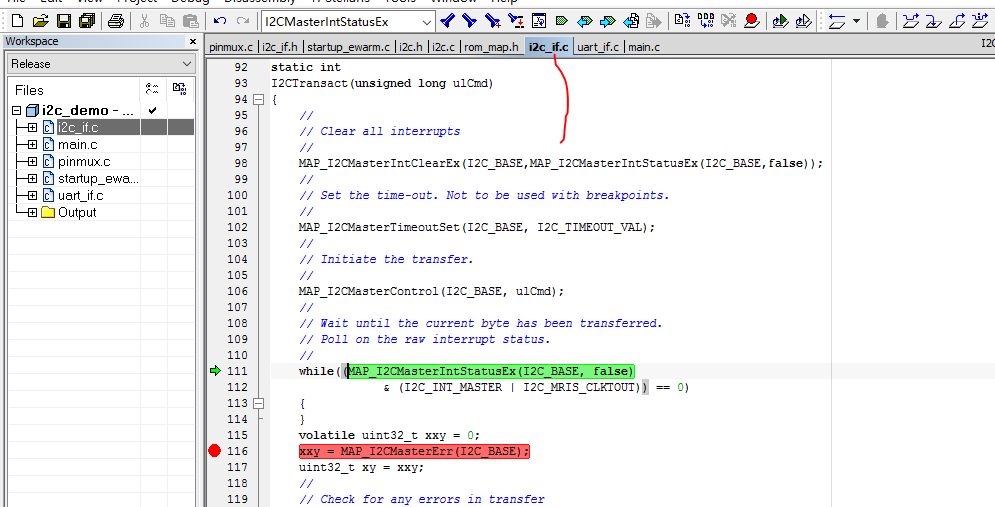Save the current file with the floppy icon

(x=63, y=21)
